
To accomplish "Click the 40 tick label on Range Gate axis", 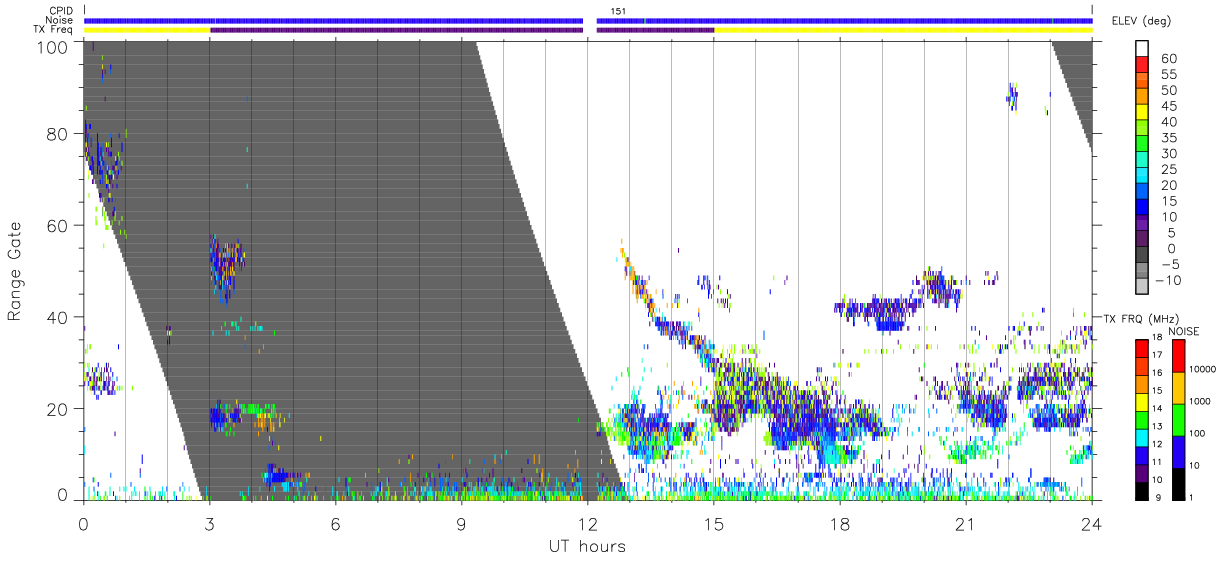I will coord(58,317).
